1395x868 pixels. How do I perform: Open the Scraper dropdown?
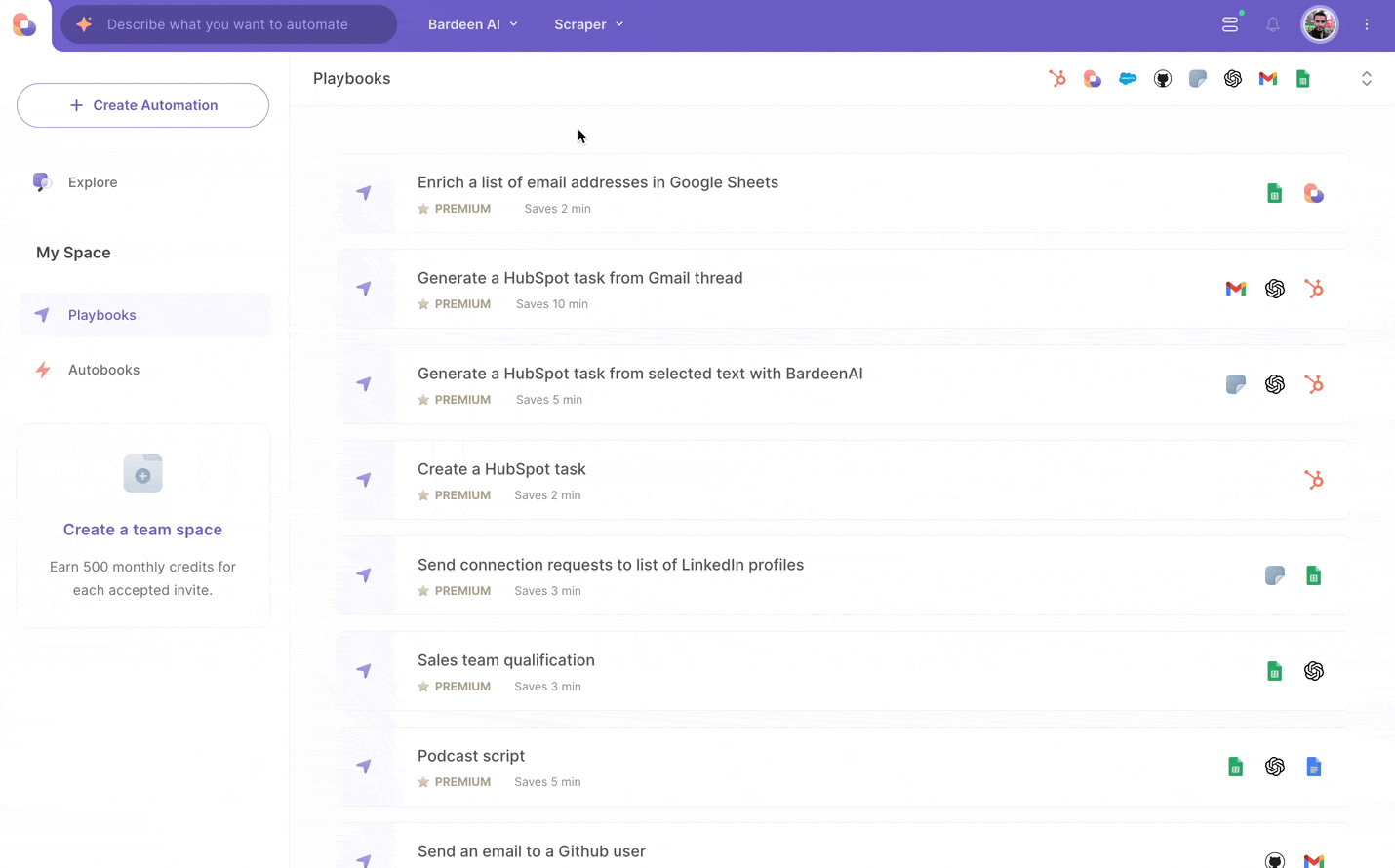click(x=588, y=24)
